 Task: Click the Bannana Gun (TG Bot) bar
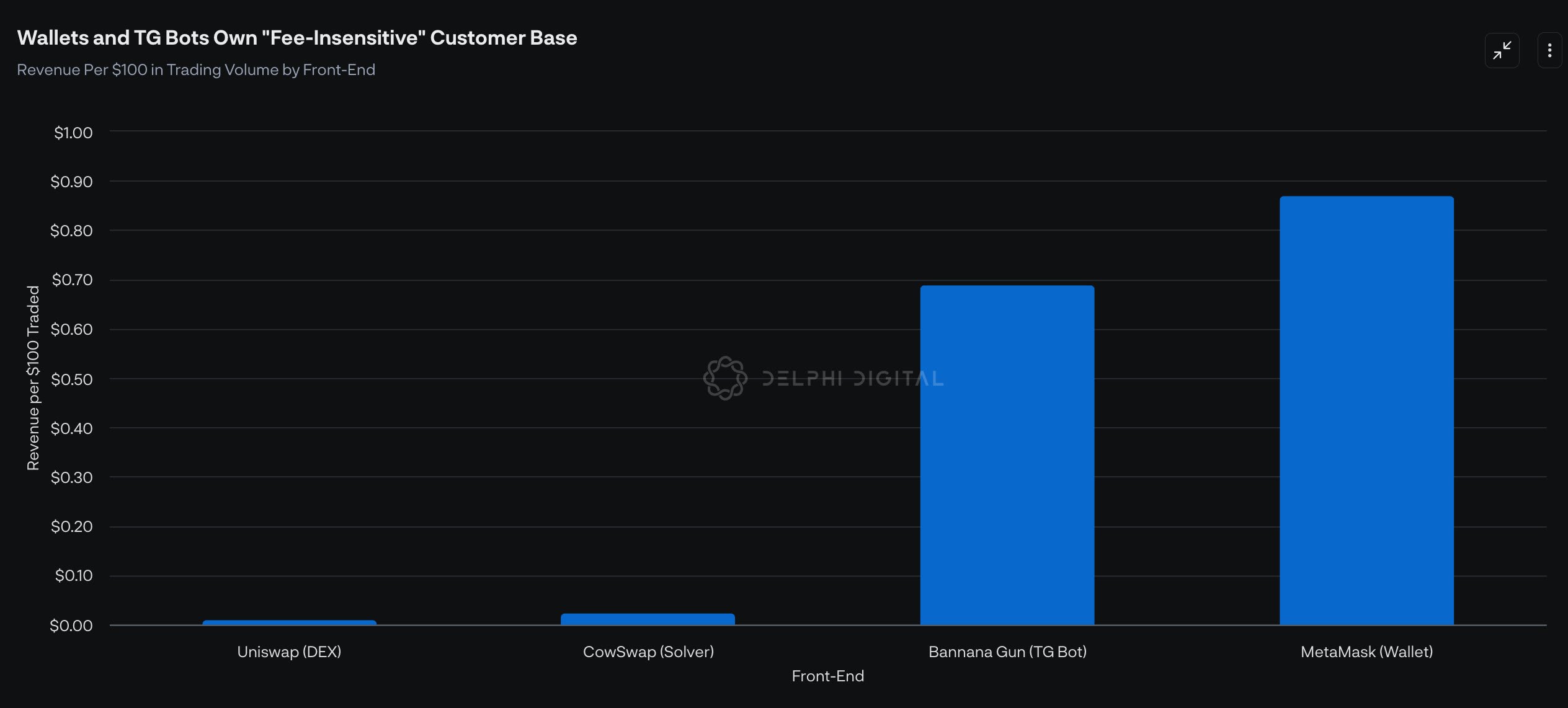(1007, 455)
